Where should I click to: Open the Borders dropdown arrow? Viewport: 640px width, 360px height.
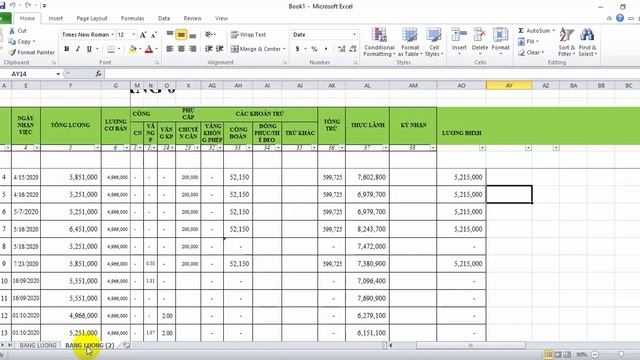pos(119,49)
